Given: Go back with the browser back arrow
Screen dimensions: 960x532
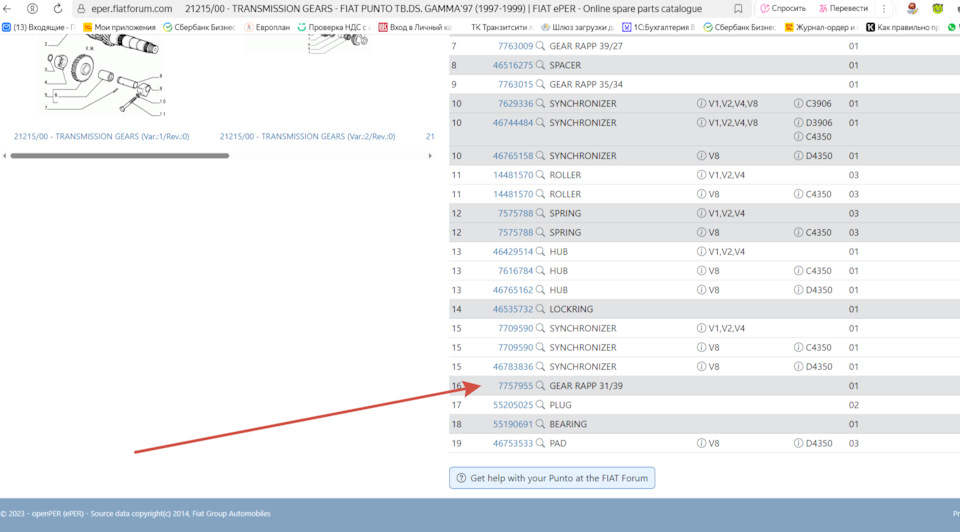Looking at the screenshot, I should [x=7, y=9].
